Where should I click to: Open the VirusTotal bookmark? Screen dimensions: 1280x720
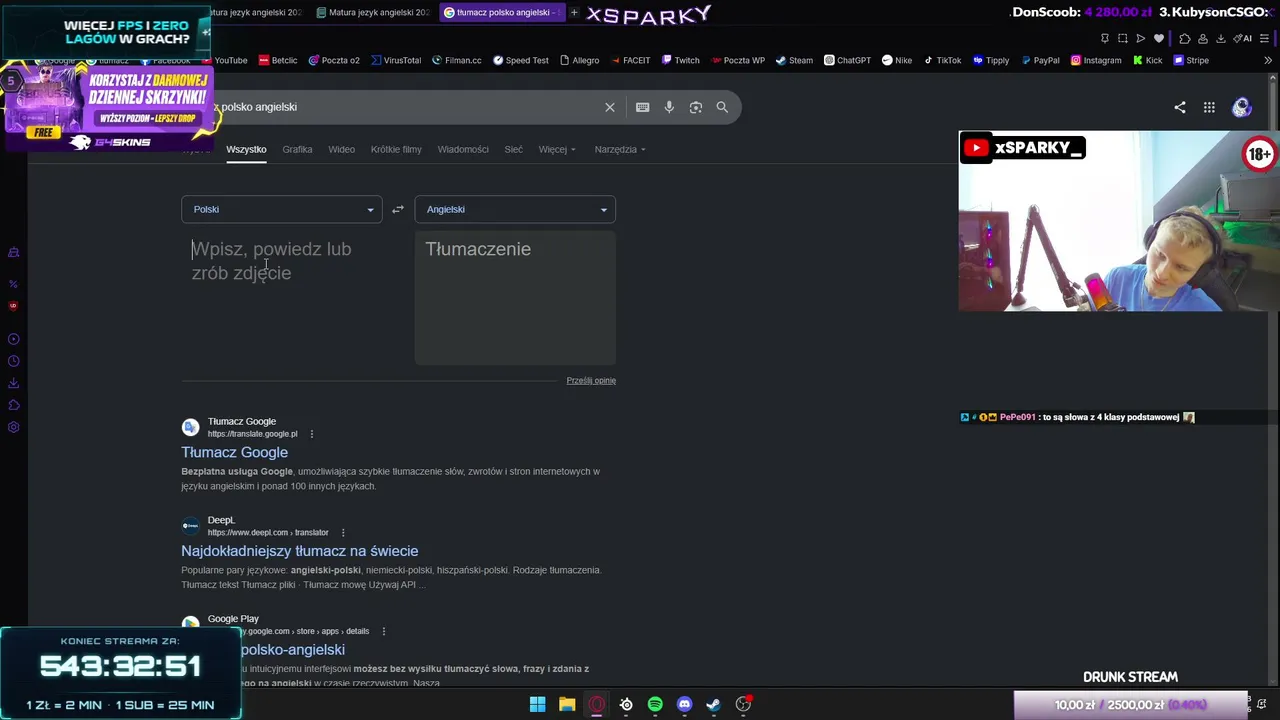click(396, 60)
